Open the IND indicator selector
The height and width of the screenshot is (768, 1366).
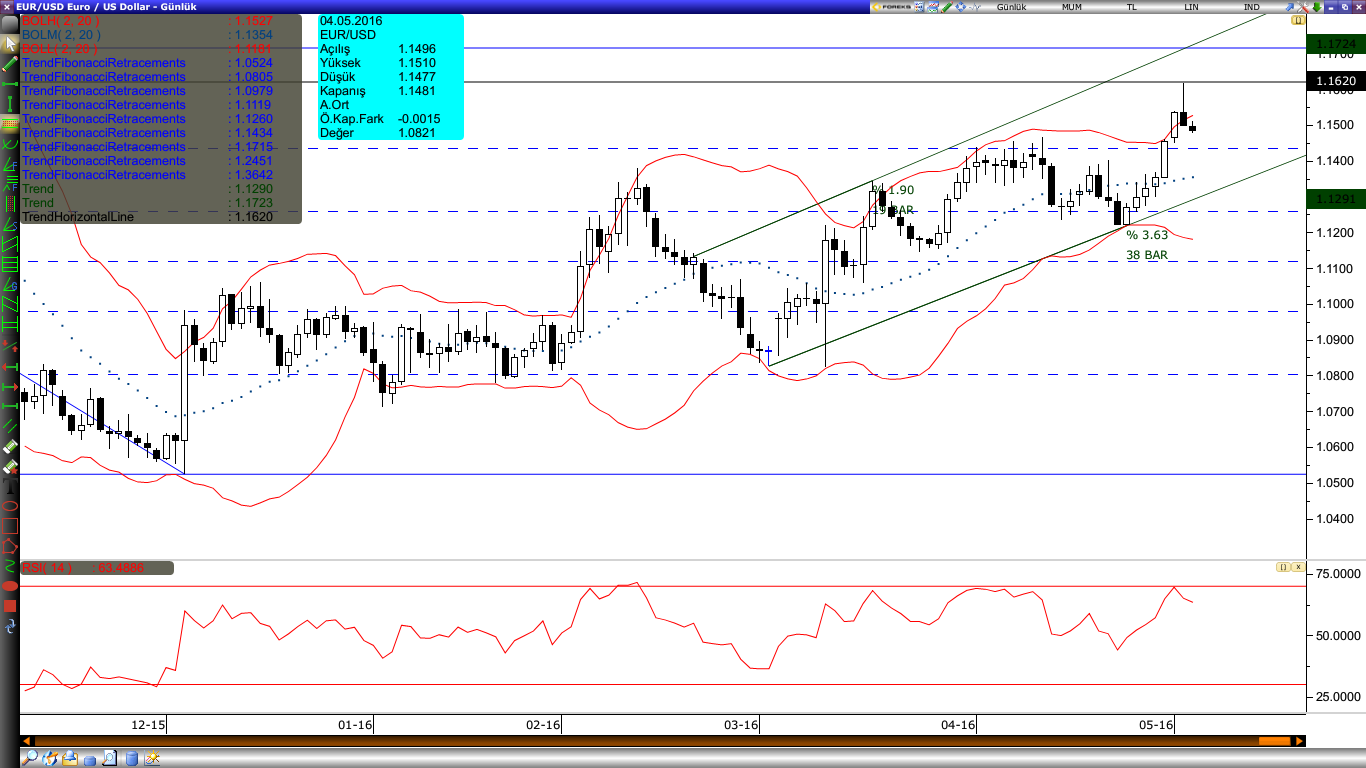(x=1251, y=7)
